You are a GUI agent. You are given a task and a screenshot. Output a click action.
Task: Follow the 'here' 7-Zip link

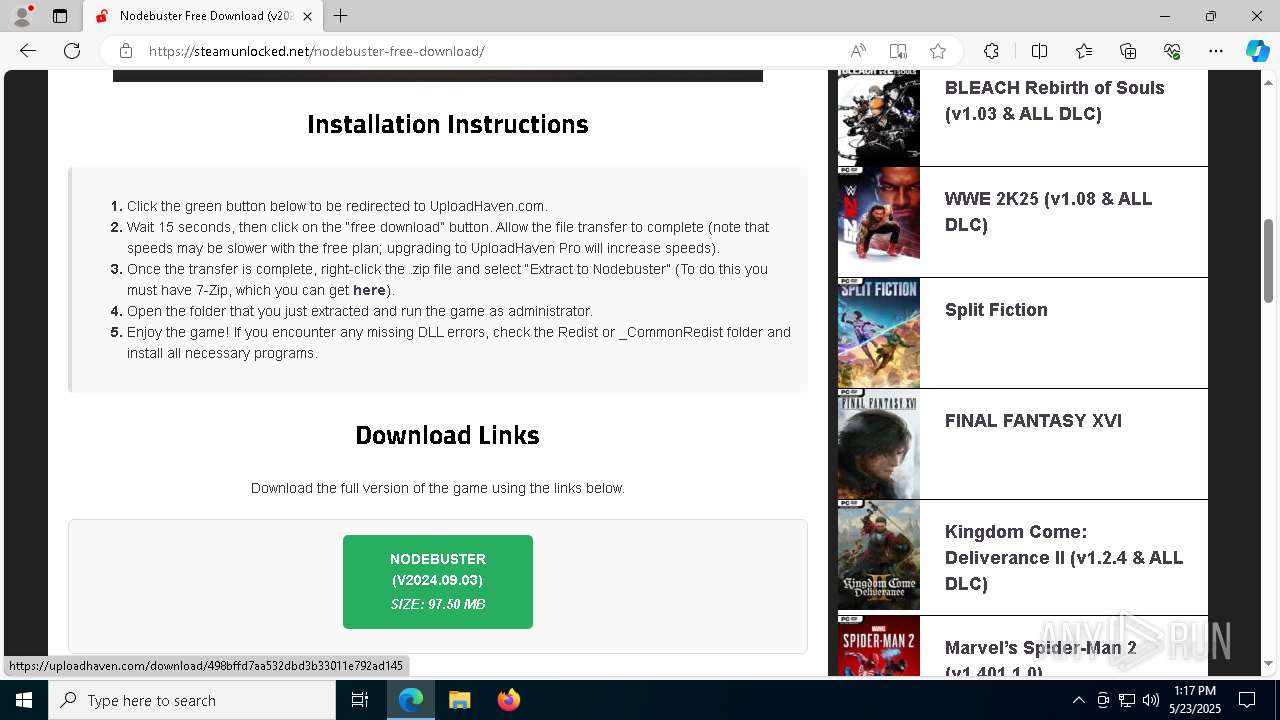tap(369, 290)
